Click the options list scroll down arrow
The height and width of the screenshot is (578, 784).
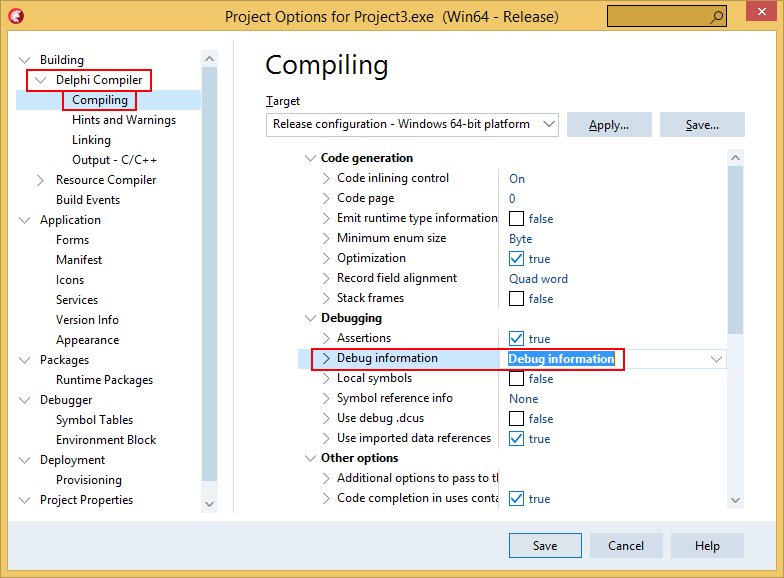click(x=735, y=500)
